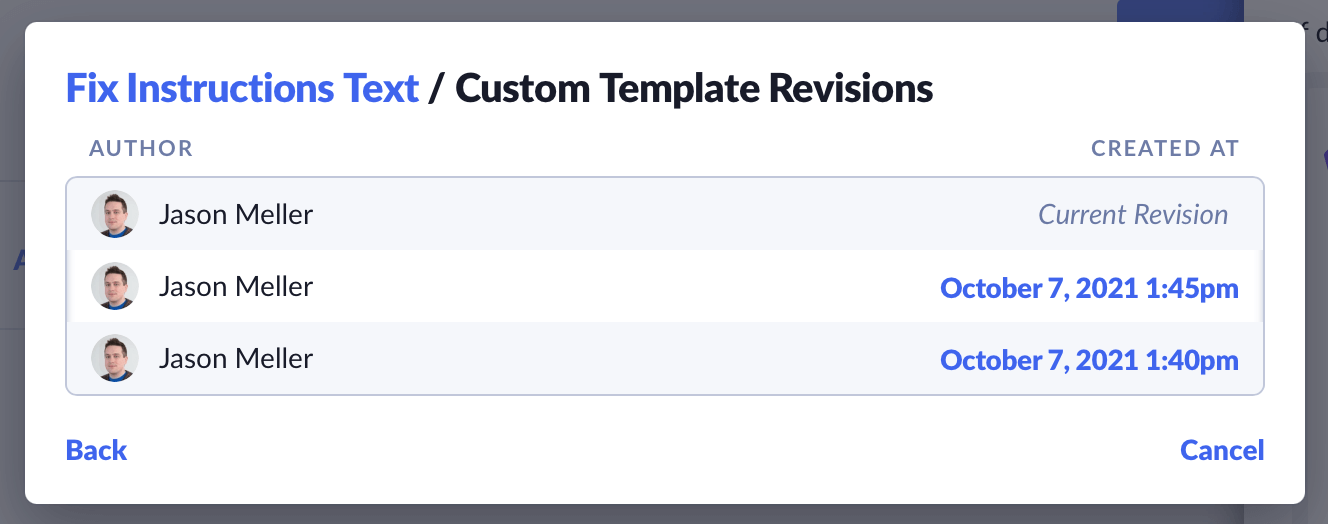Viewport: 1328px width, 524px height.
Task: Cancel the revisions dialog
Action: (1222, 450)
